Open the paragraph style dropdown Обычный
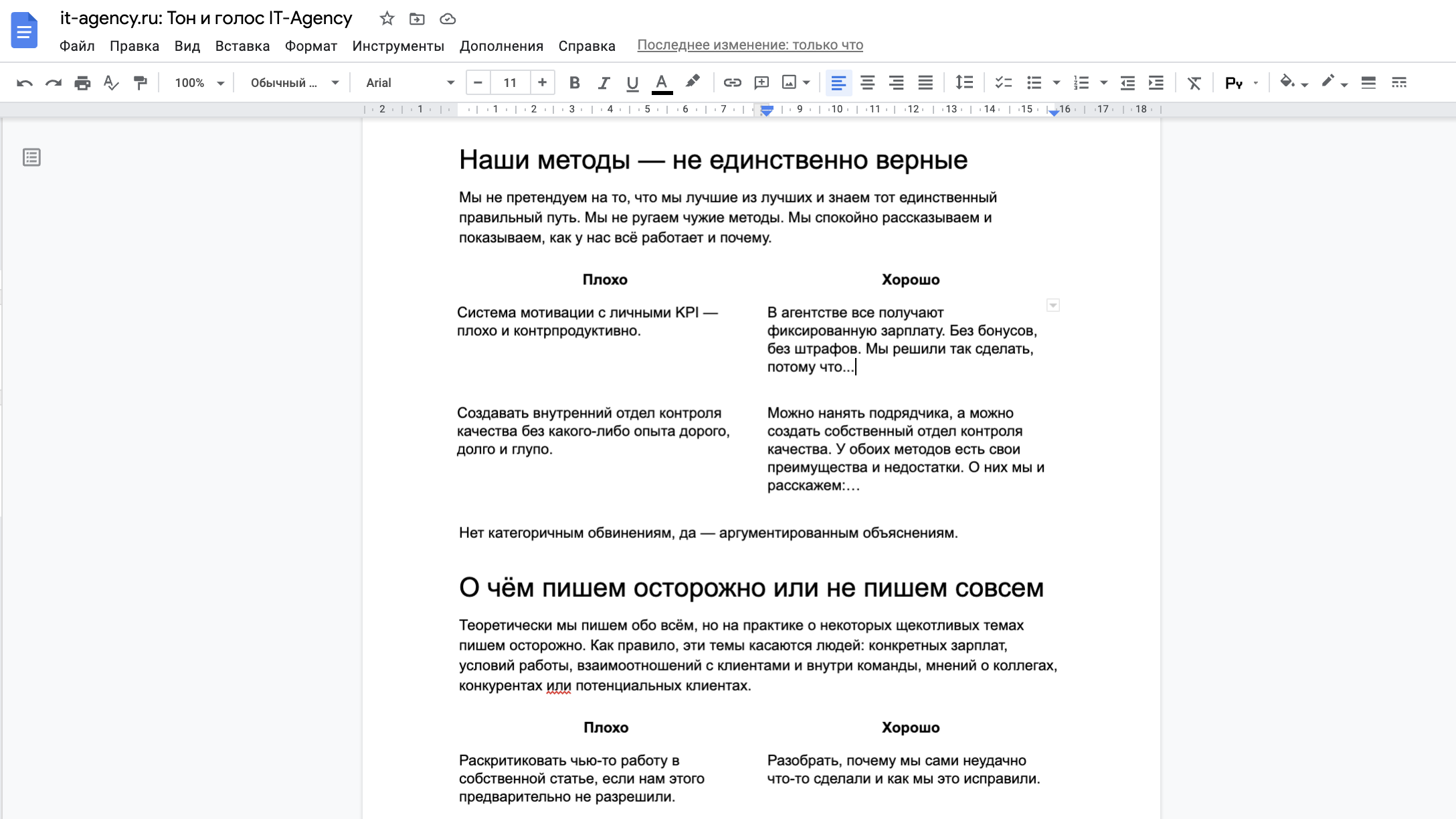Screen dimensions: 1456x819 coord(294,83)
